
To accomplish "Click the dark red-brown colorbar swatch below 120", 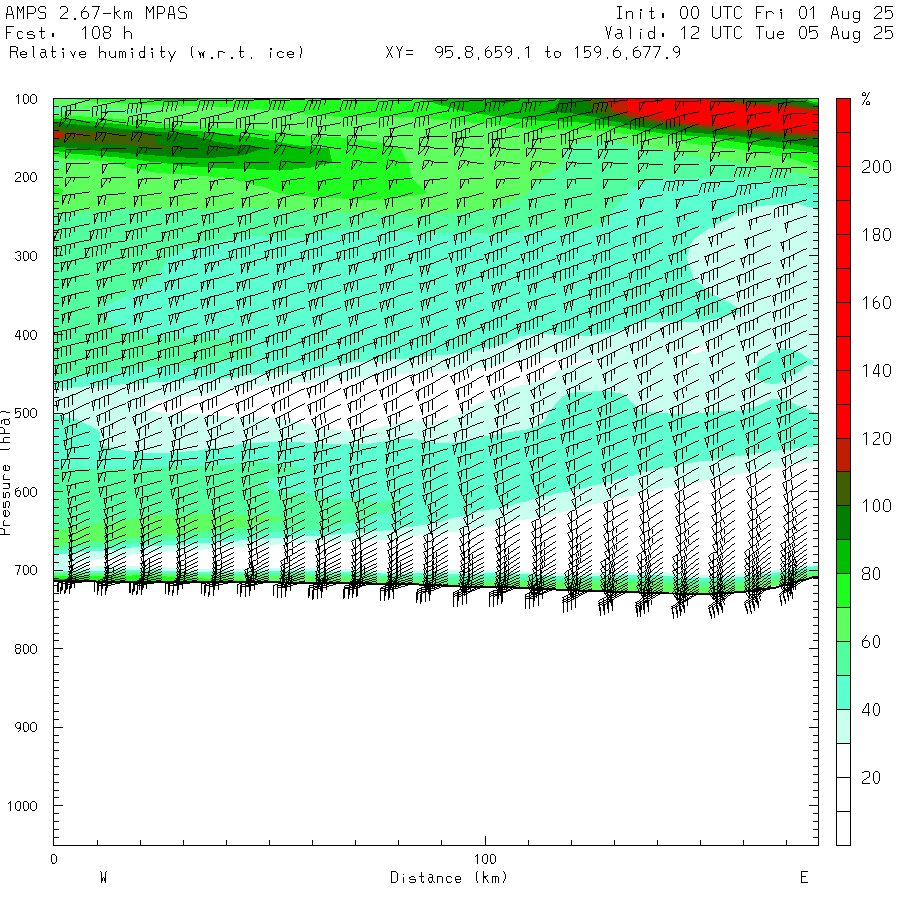I will point(843,455).
